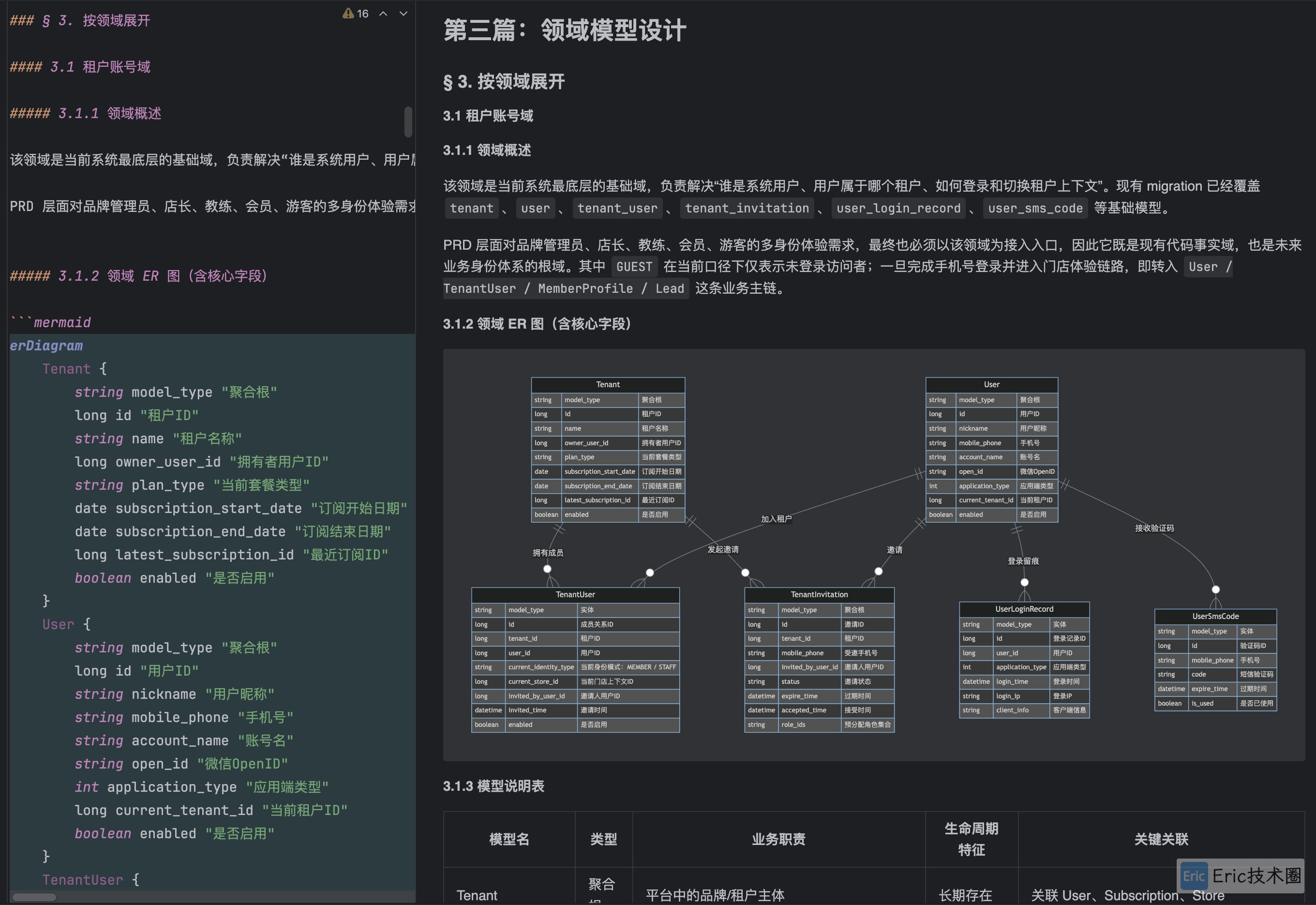Screen dimensions: 1316x905
Task: Click the 'TenantUser {' line in the editor
Action: 90,880
